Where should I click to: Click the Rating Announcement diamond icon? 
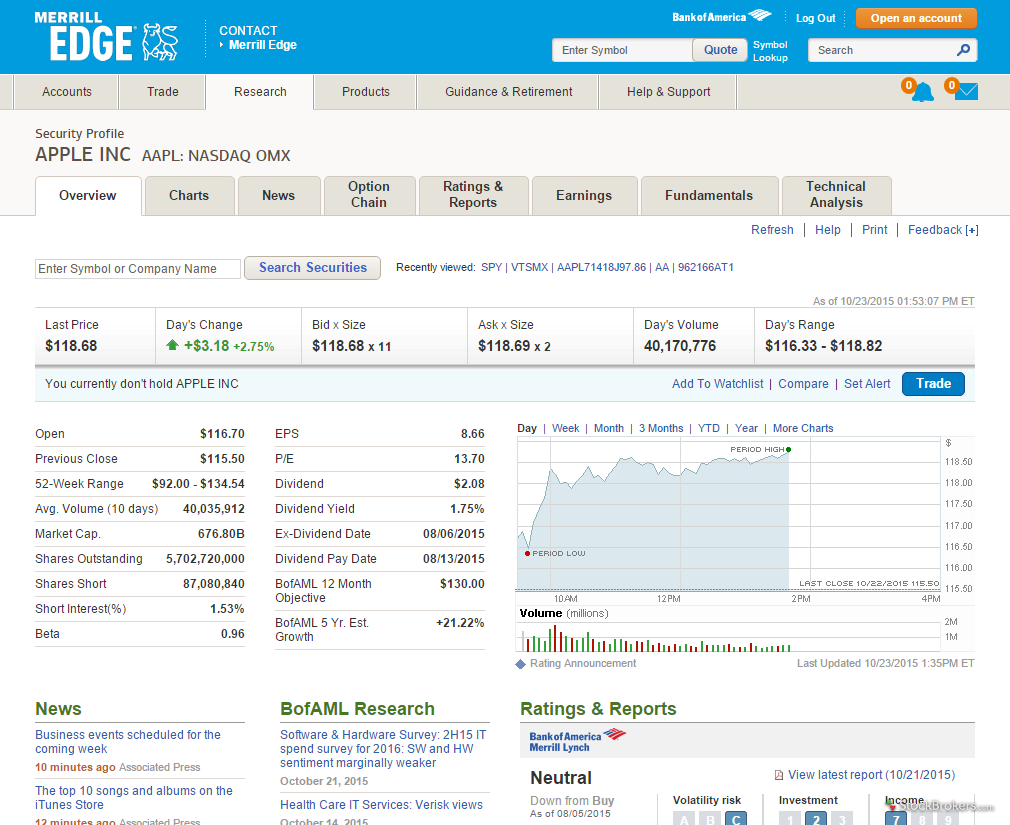point(520,664)
